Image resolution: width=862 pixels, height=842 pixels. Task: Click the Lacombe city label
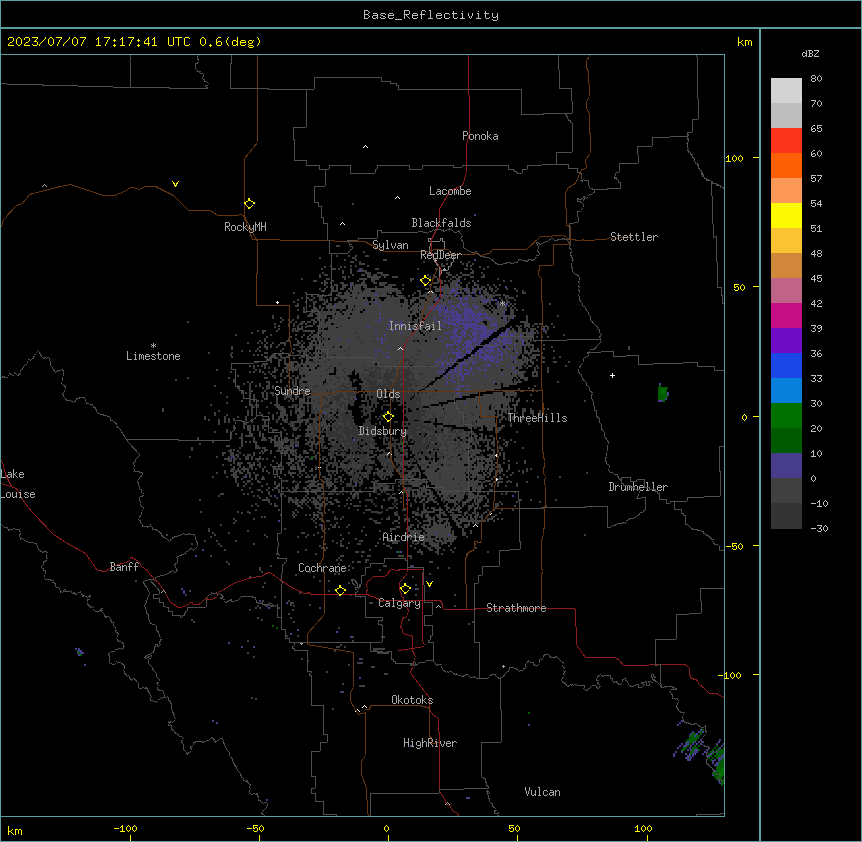click(450, 191)
